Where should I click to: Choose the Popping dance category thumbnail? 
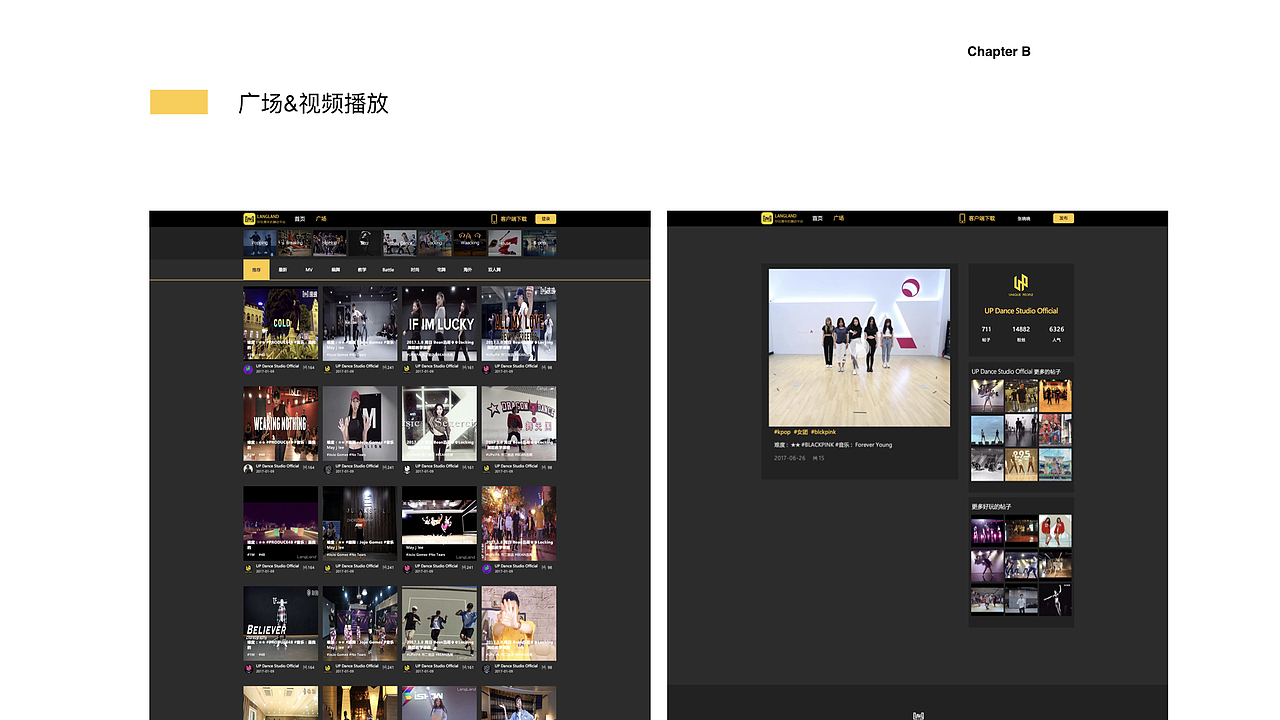tap(260, 242)
